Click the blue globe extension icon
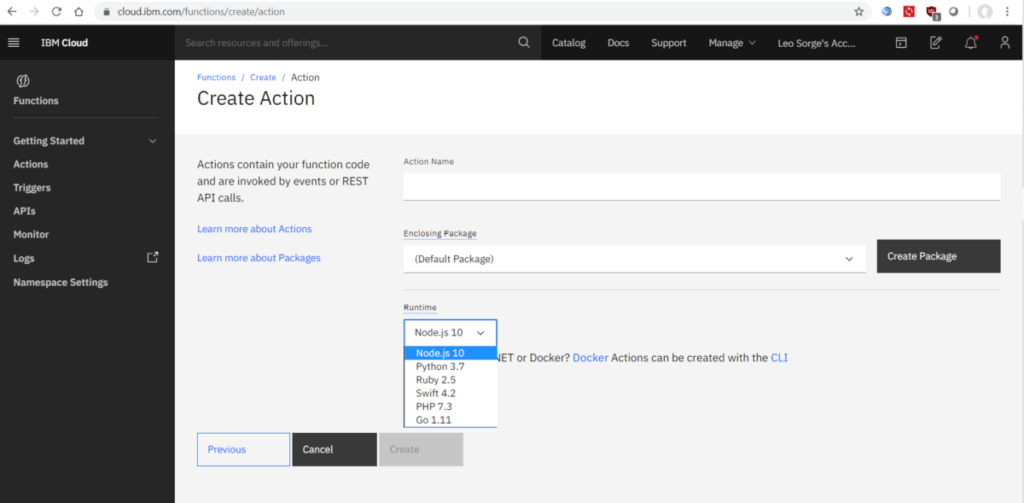The height and width of the screenshot is (503, 1024). tap(887, 11)
